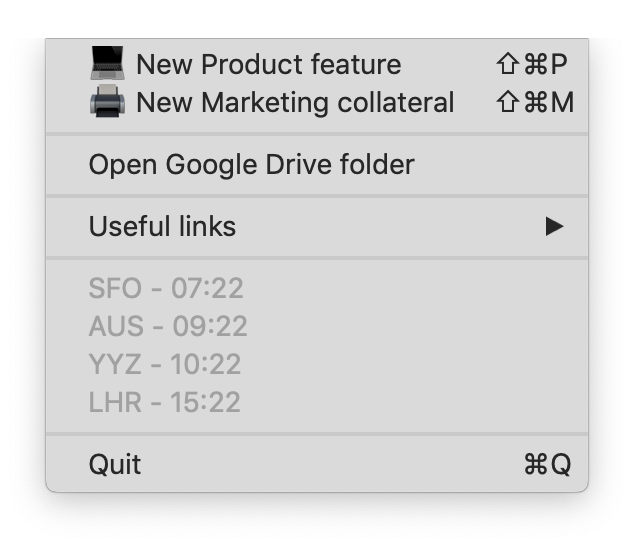Select the New Product feature menu item
Screen dimensions: 634x546
click(x=268, y=64)
